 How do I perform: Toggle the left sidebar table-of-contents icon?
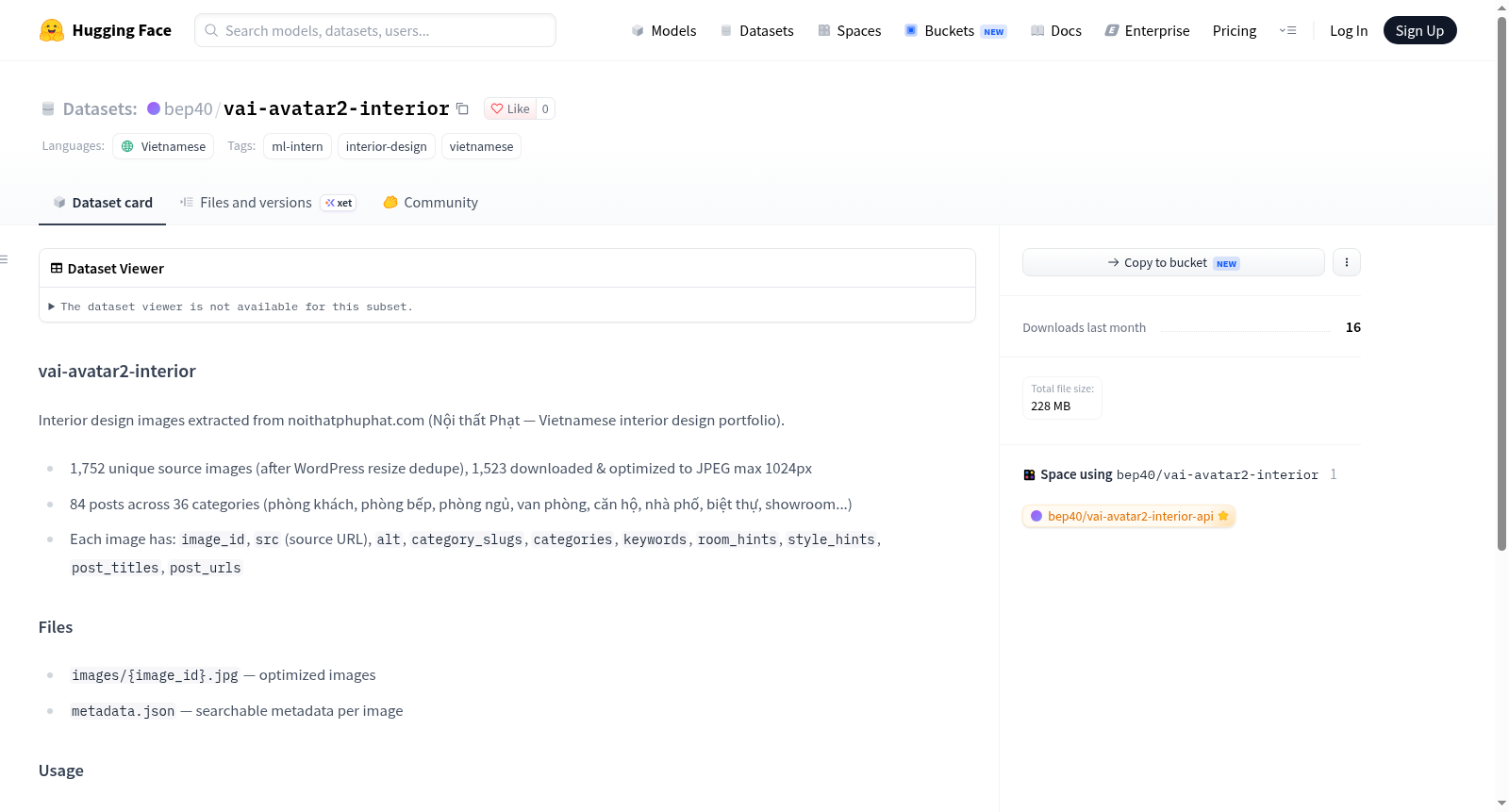coord(5,259)
